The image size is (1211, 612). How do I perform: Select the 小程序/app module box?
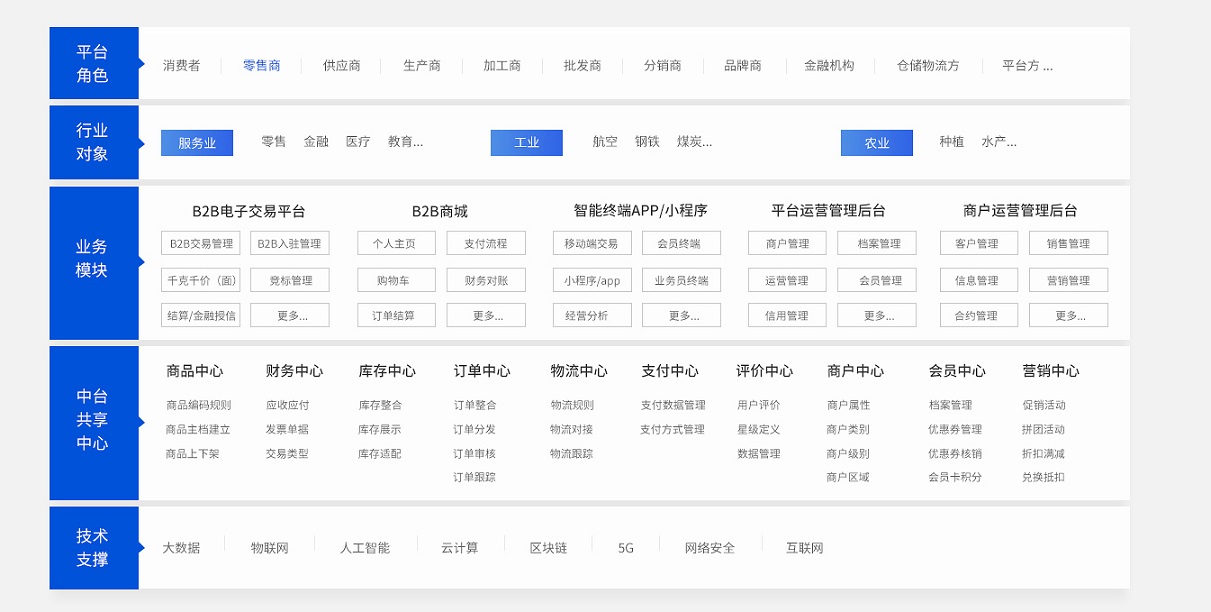click(x=592, y=280)
